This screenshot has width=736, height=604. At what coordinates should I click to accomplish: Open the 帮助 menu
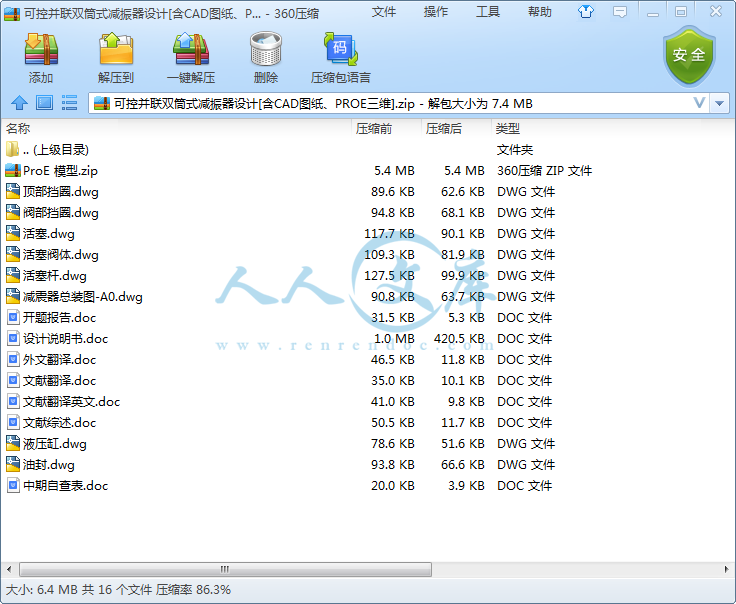540,12
